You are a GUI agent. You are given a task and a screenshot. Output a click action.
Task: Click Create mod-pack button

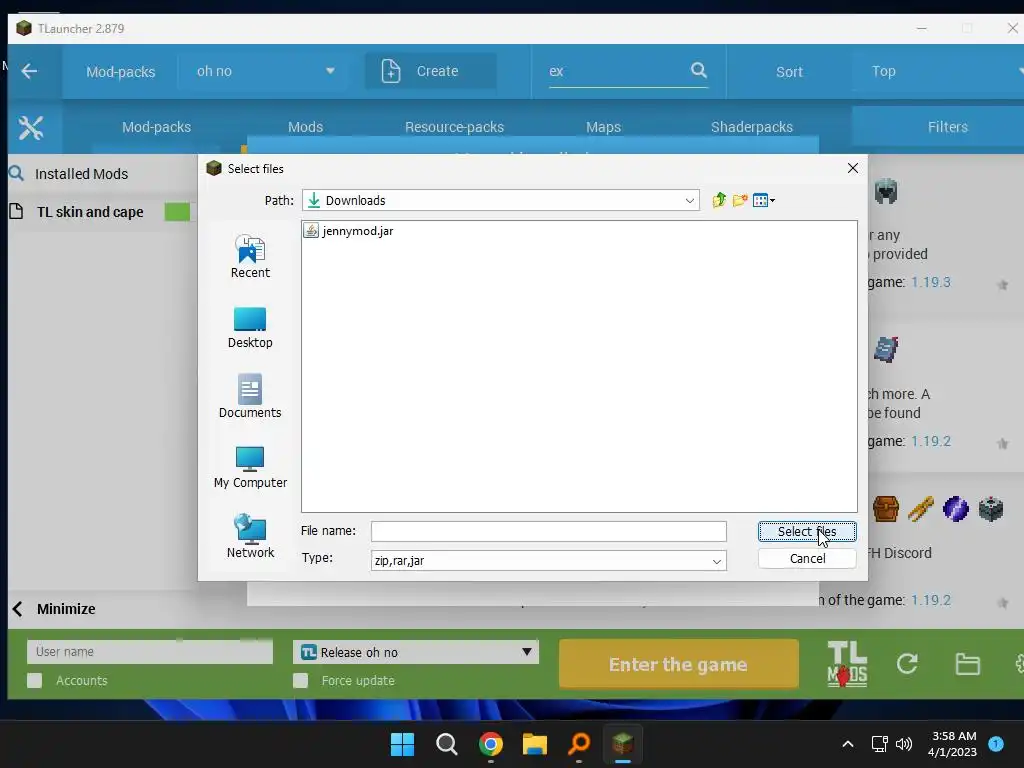click(x=430, y=71)
